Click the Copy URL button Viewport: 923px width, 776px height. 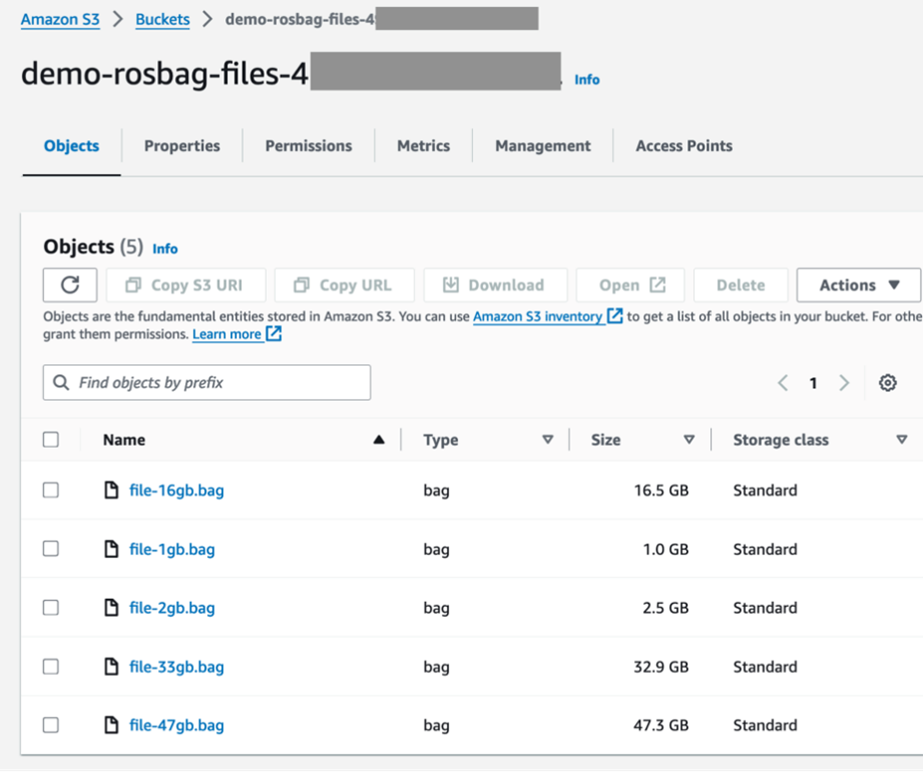click(344, 285)
